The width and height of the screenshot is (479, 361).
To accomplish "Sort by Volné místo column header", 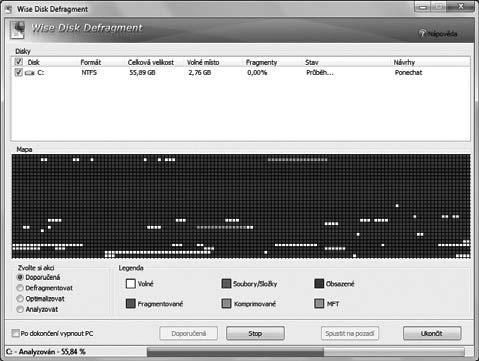I will point(203,62).
